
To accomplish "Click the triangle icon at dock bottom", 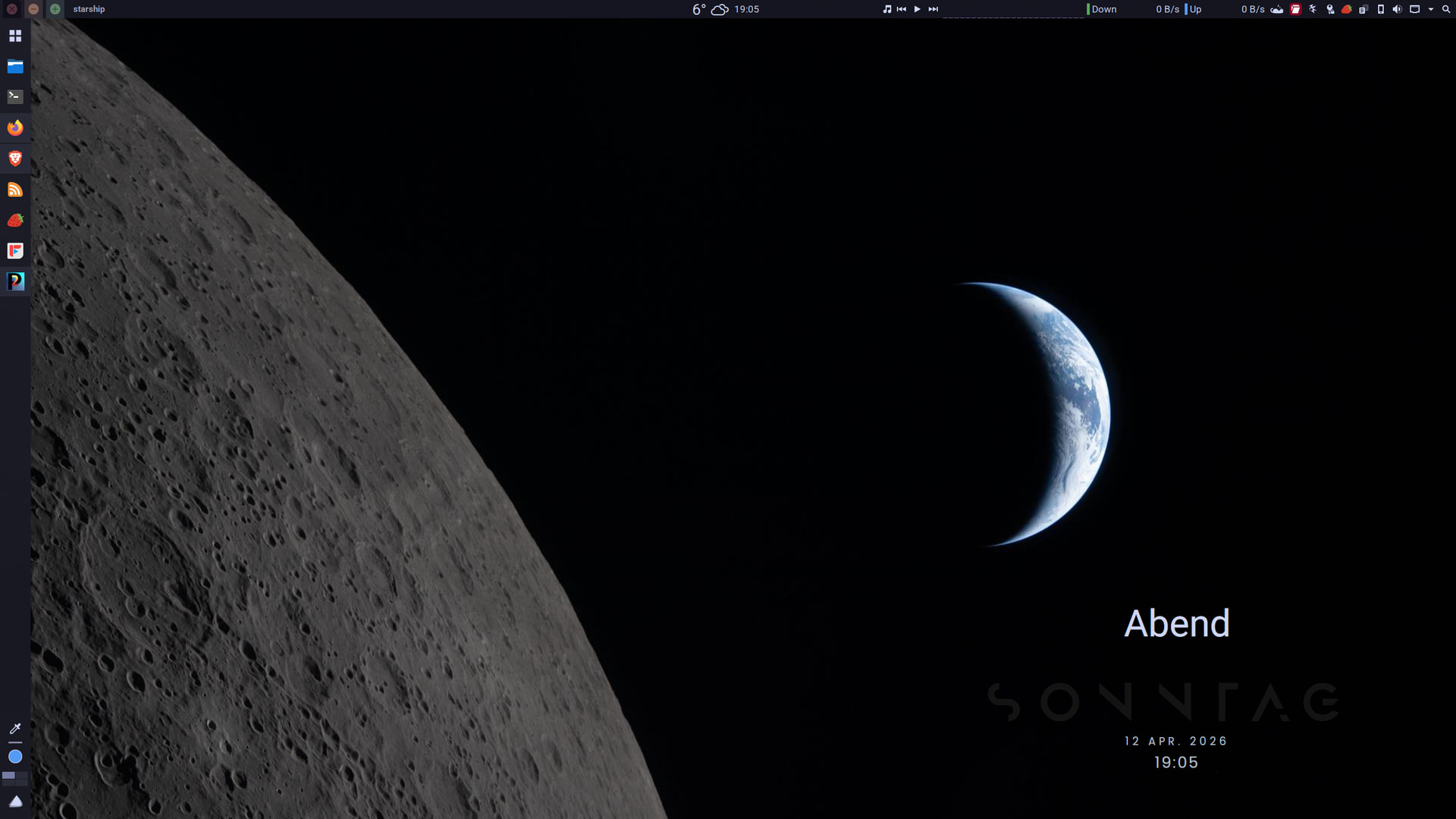I will [15, 802].
